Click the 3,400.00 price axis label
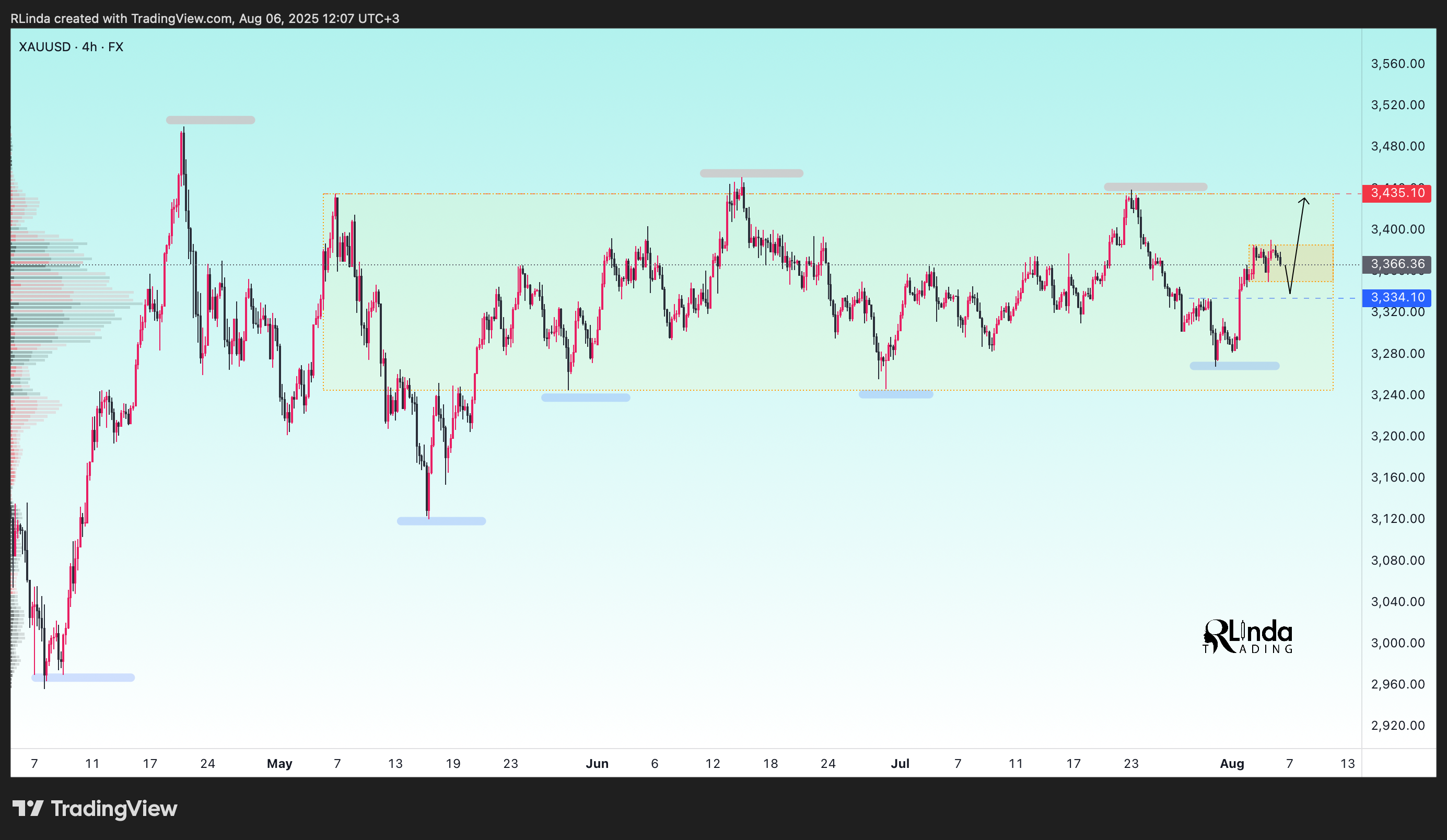Screen dimensions: 1447x840 click(1397, 230)
